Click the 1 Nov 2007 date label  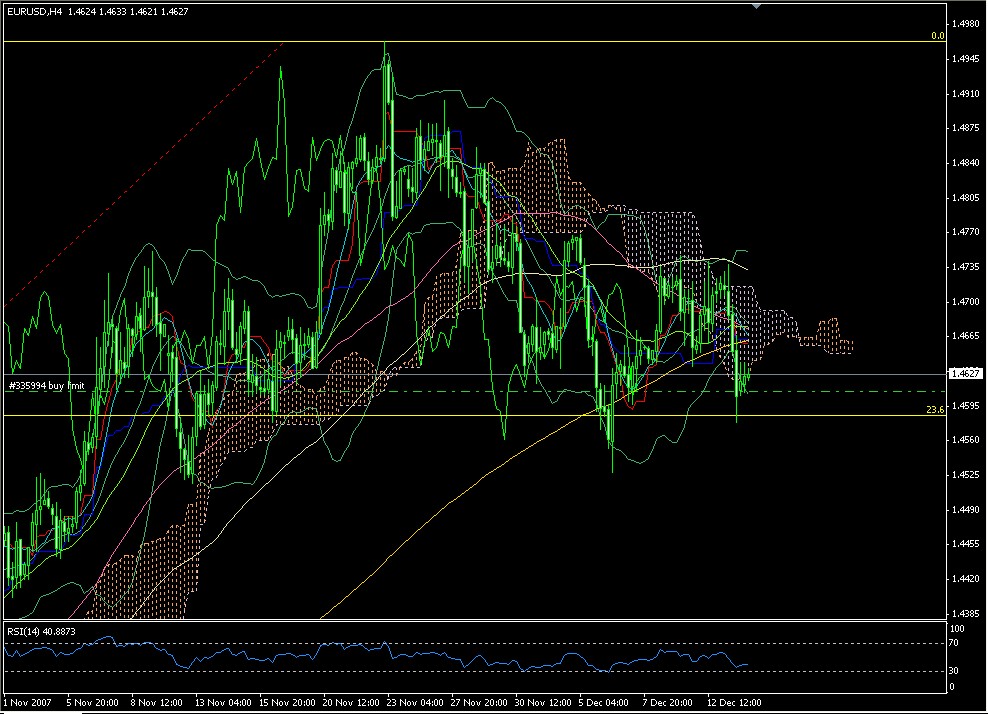[x=28, y=702]
